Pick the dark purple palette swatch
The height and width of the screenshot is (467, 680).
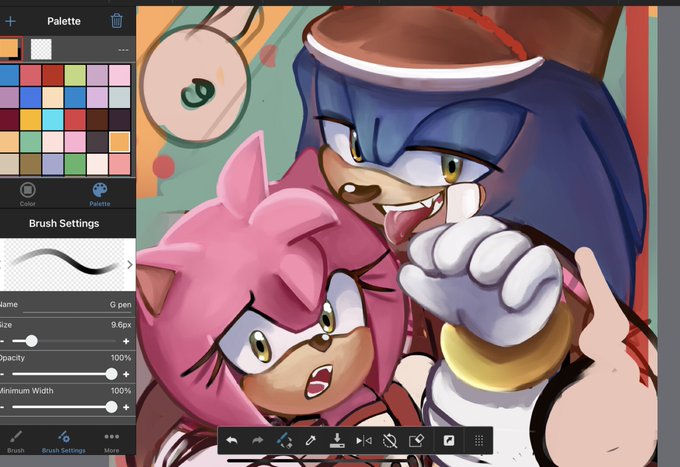[x=119, y=120]
